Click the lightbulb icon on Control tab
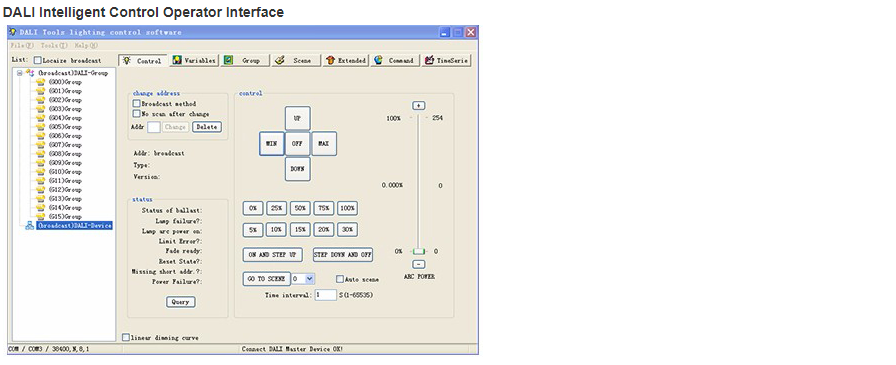 click(127, 60)
